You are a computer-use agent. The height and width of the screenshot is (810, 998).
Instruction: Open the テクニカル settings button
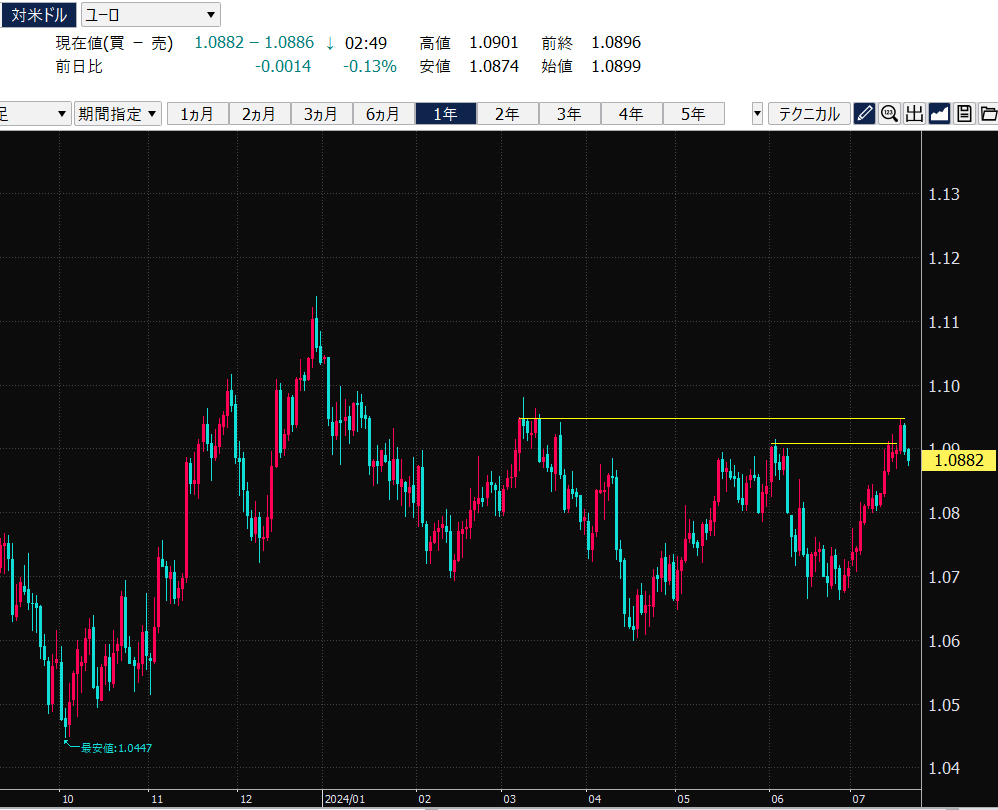[x=809, y=114]
